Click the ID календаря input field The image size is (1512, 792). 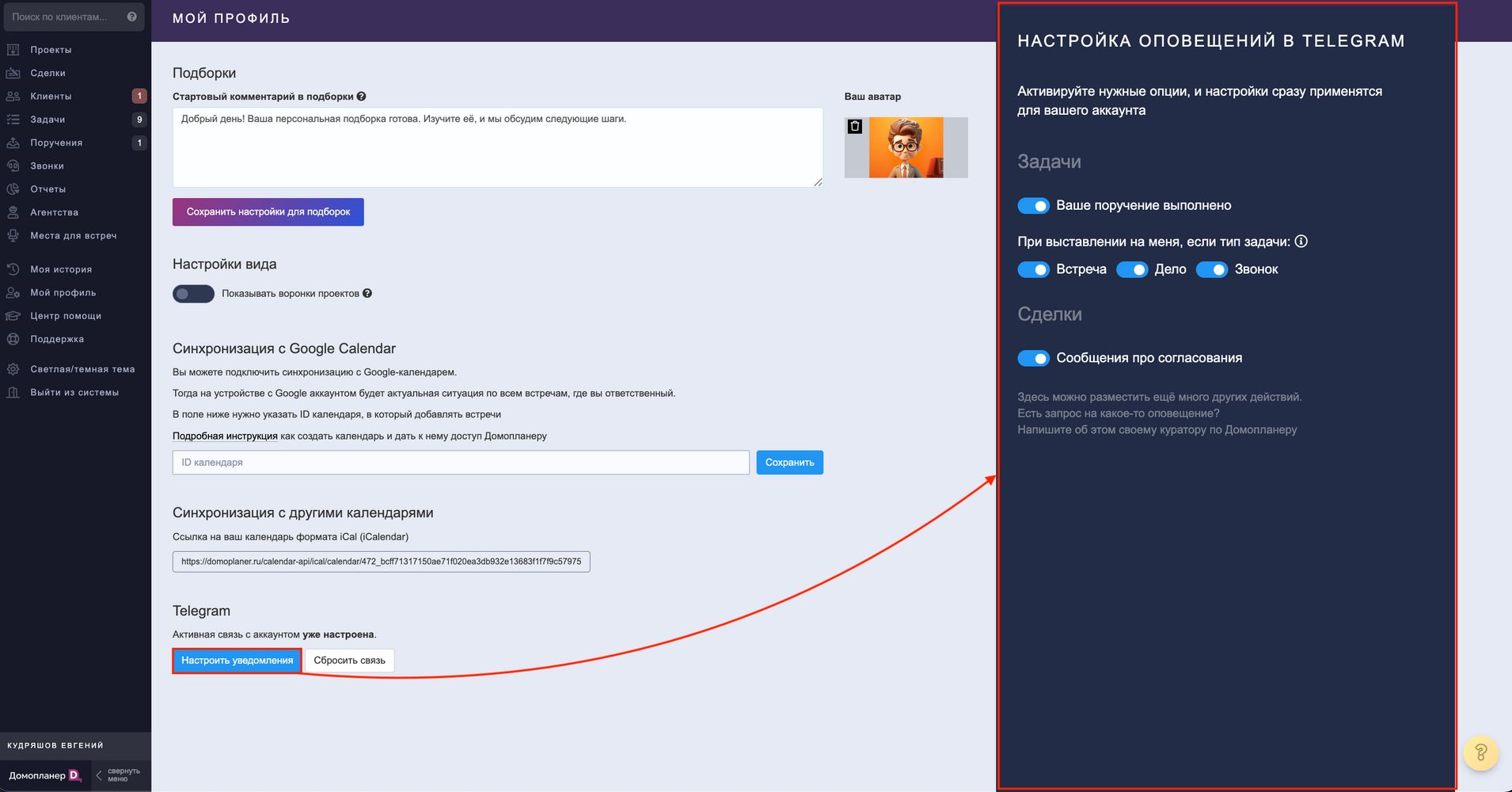coord(461,463)
